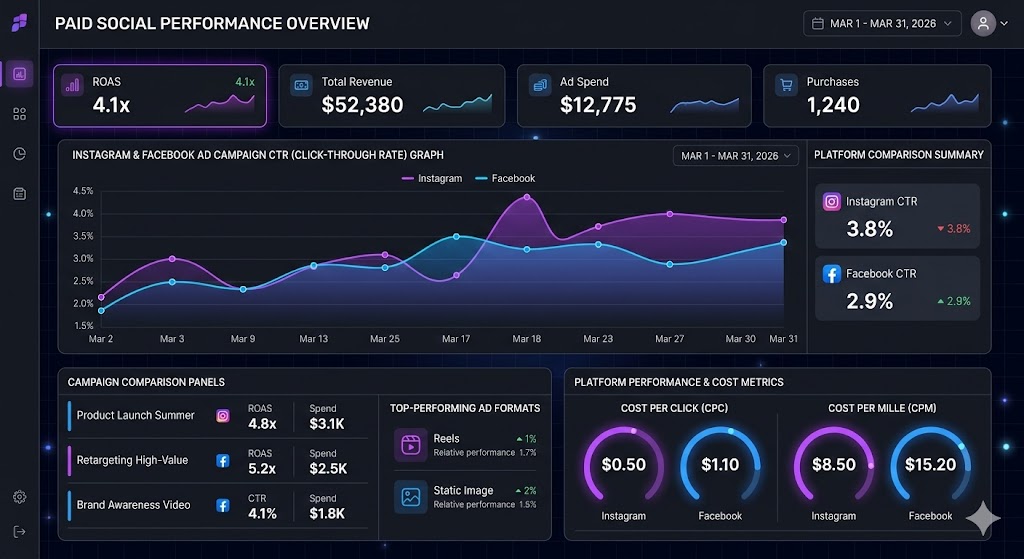Open the analytics dashboard sidebar icon

[x=19, y=74]
